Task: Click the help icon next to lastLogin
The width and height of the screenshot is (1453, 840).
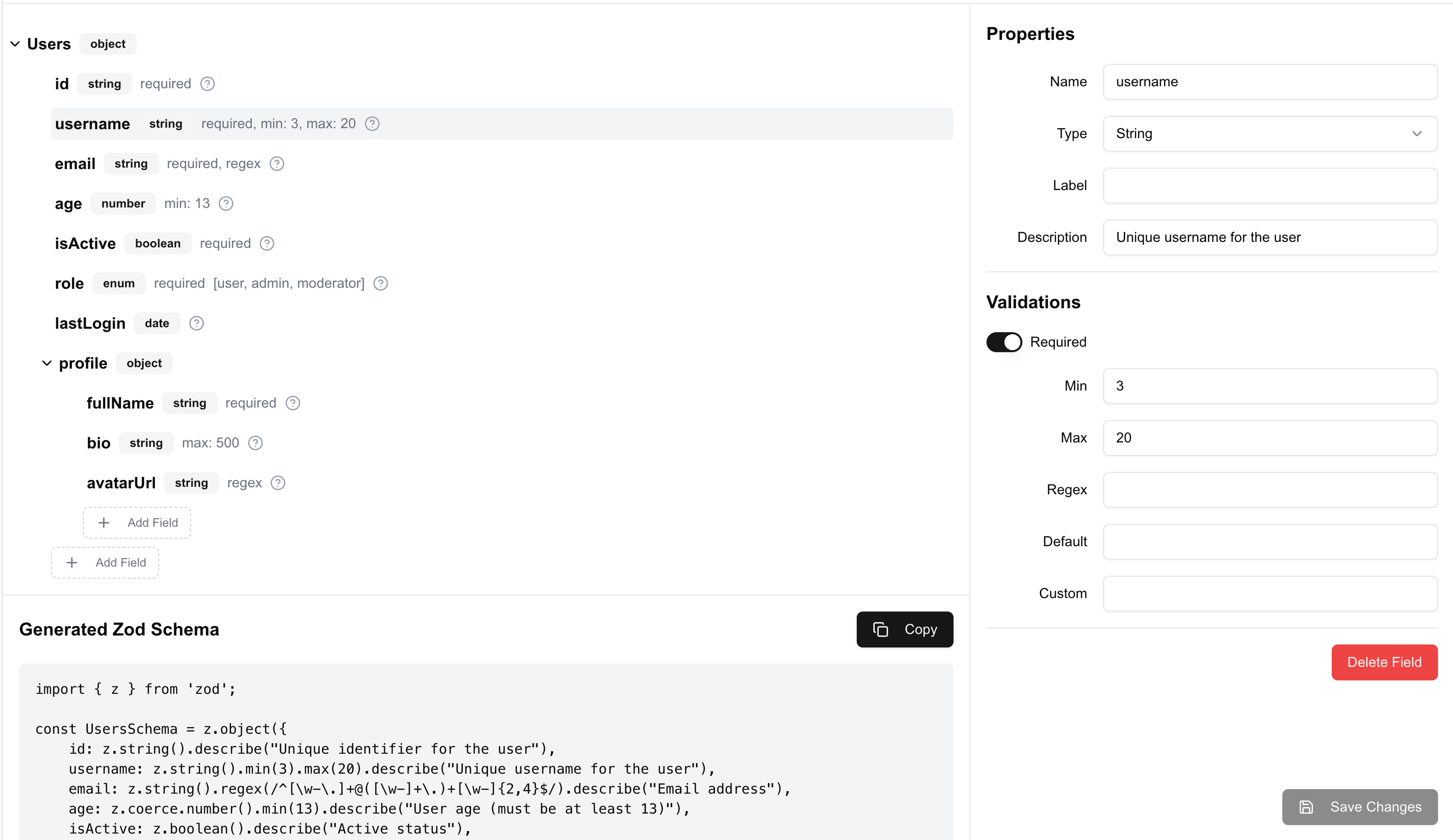Action: tap(197, 323)
